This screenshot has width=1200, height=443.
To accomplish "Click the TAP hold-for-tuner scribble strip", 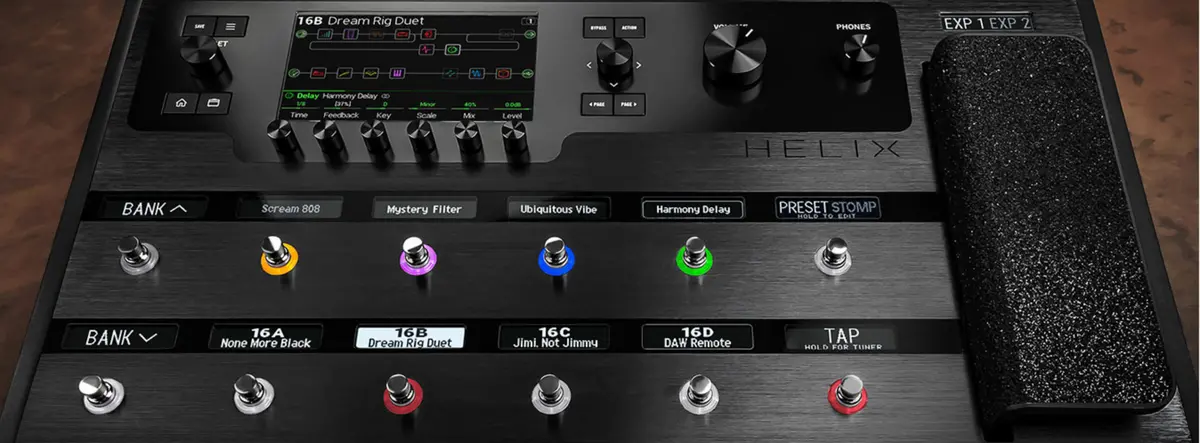I will tap(841, 338).
